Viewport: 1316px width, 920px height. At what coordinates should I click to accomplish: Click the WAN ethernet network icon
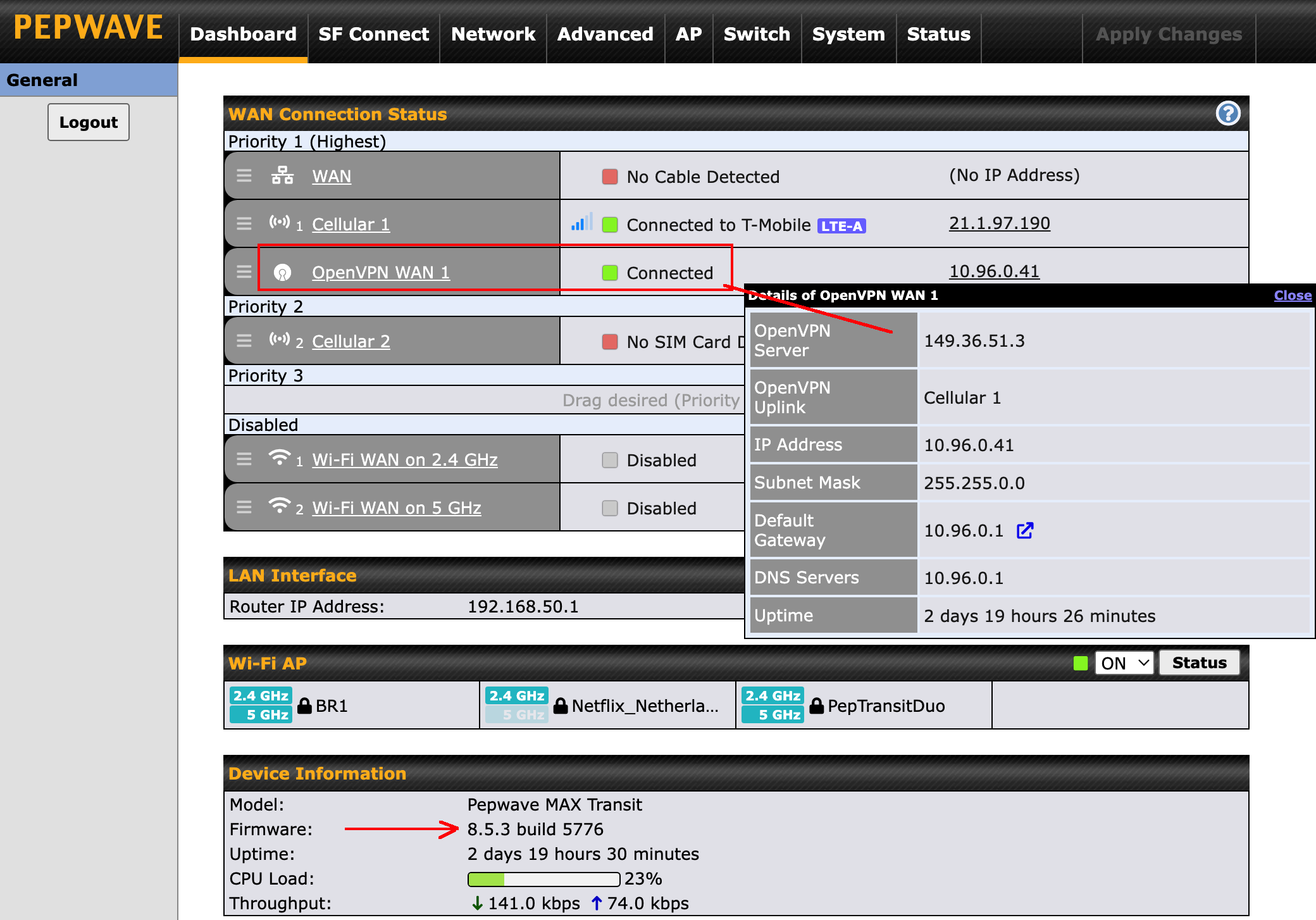point(282,176)
